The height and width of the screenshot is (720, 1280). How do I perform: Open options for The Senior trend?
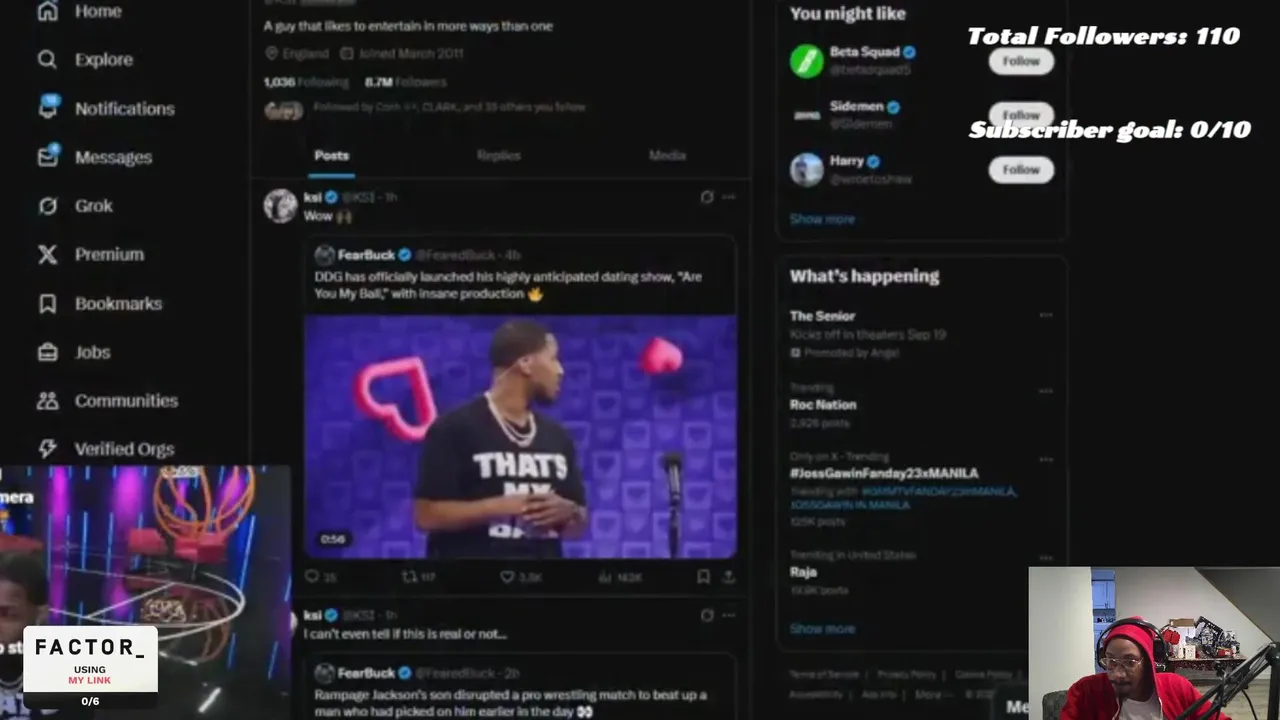(1045, 316)
